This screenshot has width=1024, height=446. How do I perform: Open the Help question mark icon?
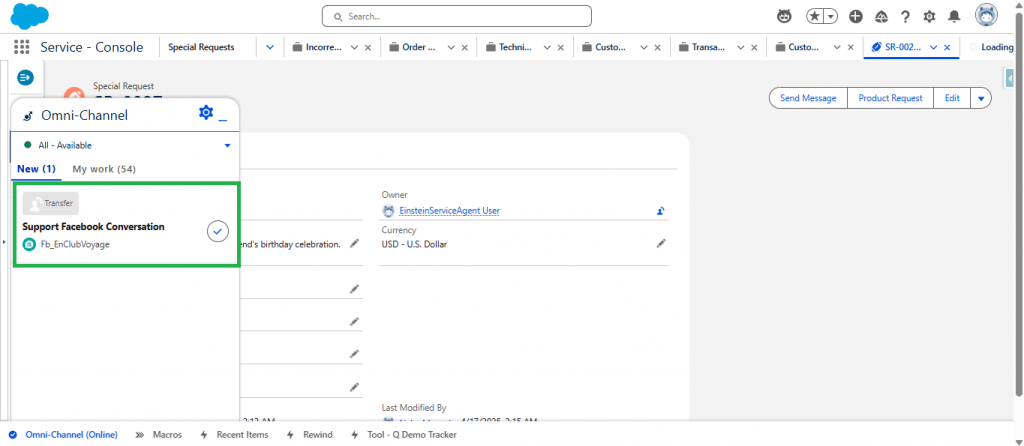(905, 16)
